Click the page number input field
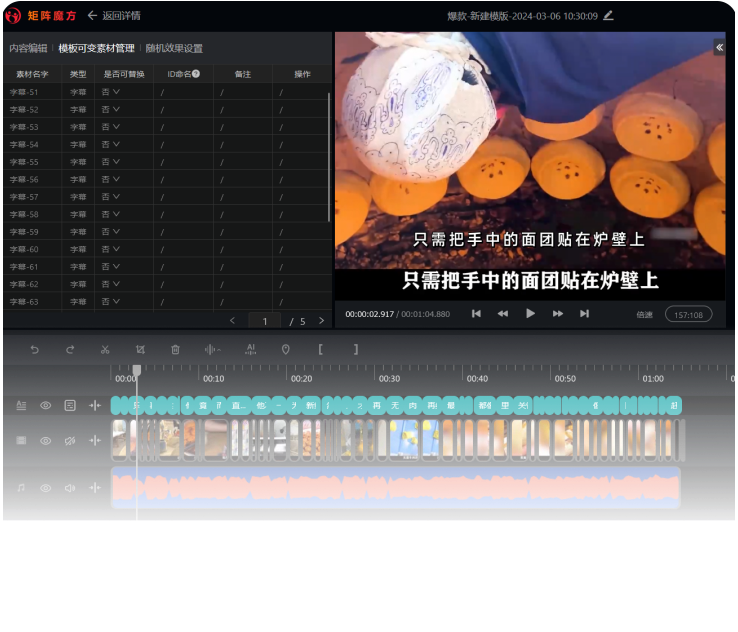Screen dimensions: 738x632 (x=265, y=321)
